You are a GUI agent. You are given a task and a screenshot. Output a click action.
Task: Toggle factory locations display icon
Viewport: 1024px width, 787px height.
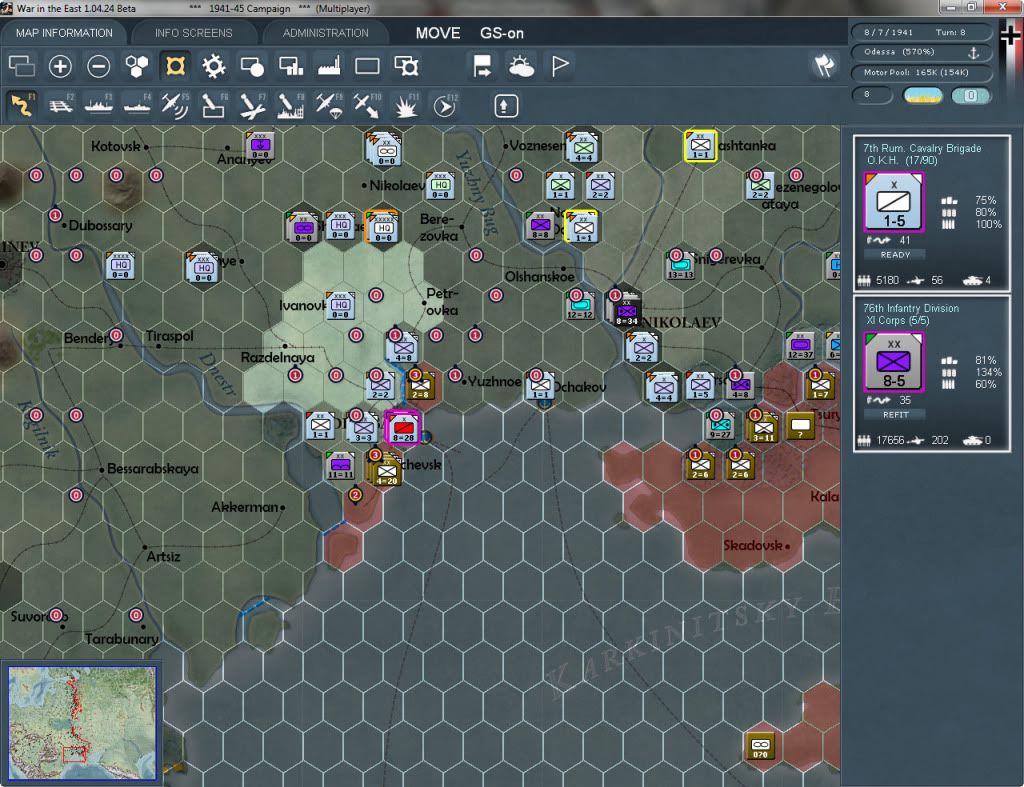click(x=329, y=66)
